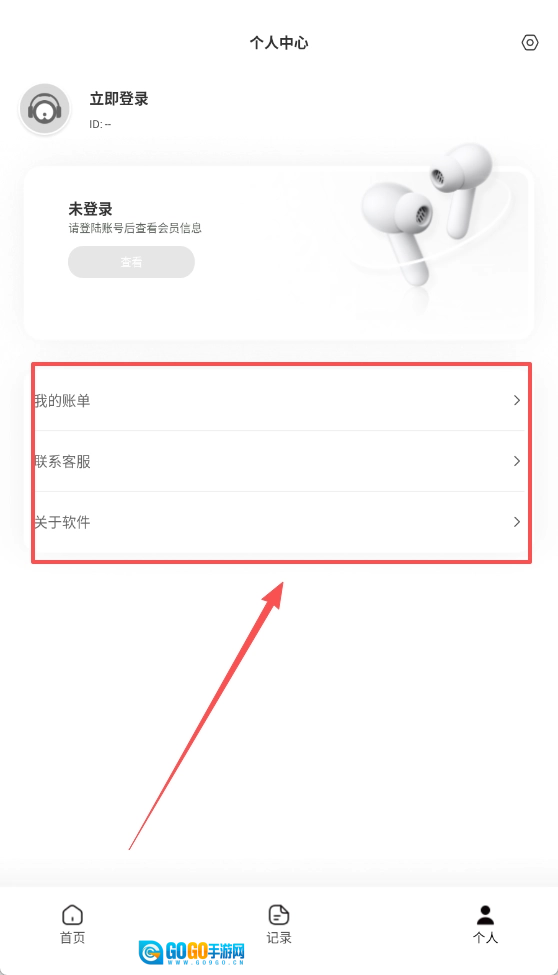The width and height of the screenshot is (558, 975).
Task: Switch to the 首页 tab label
Action: 73,938
